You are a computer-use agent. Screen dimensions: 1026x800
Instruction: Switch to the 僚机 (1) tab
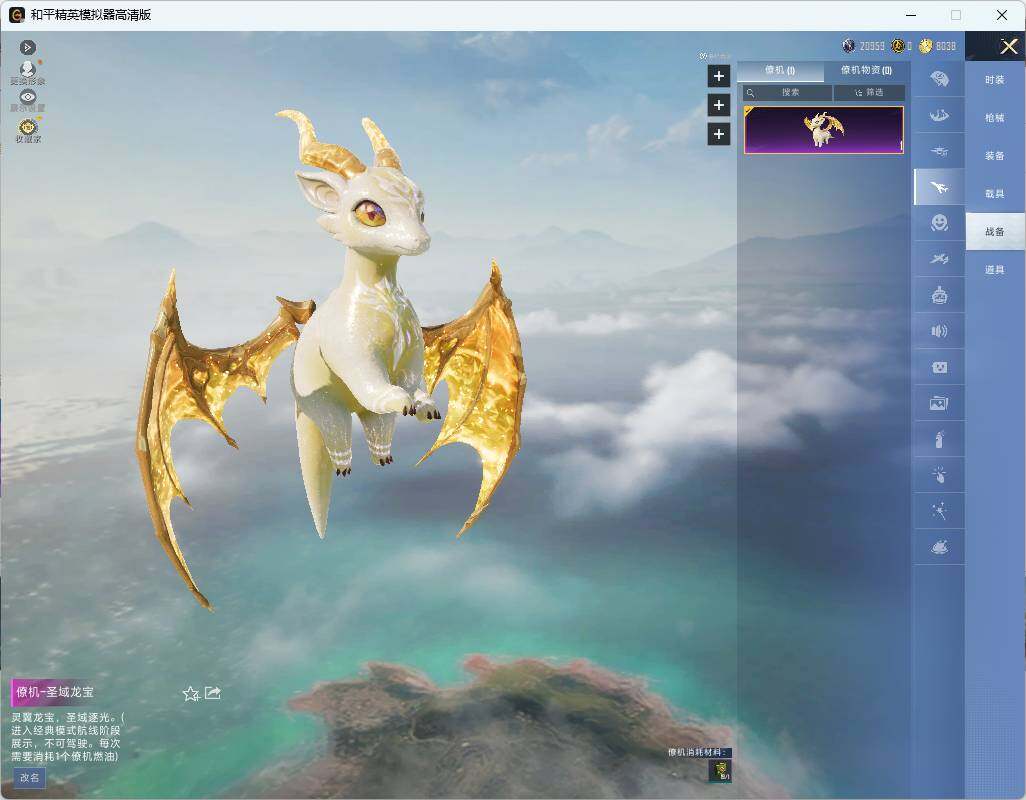[780, 70]
